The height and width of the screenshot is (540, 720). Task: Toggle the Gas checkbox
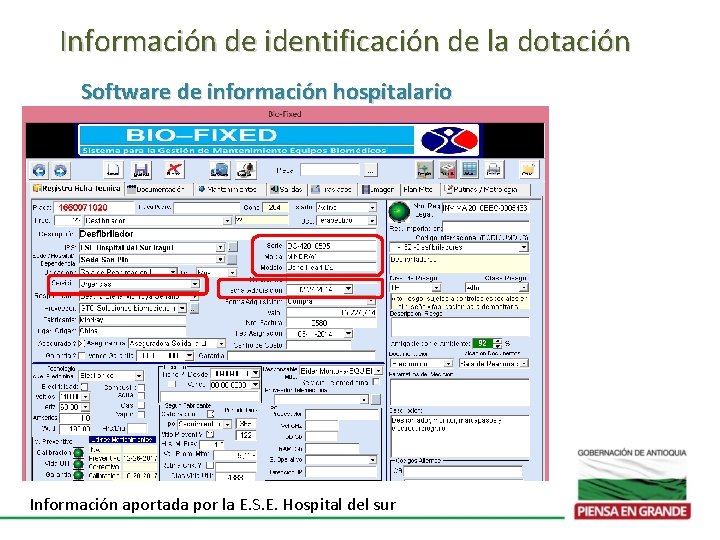click(142, 405)
